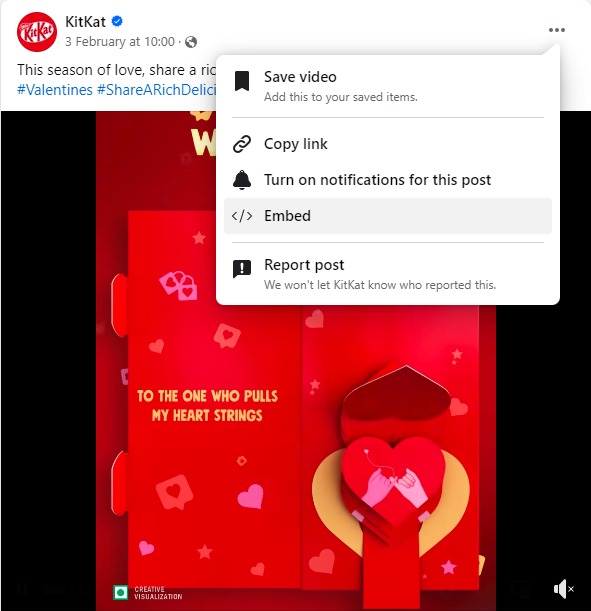This screenshot has height=611, width=591.
Task: Click the bookmark icon for Save video
Action: pyautogui.click(x=242, y=81)
